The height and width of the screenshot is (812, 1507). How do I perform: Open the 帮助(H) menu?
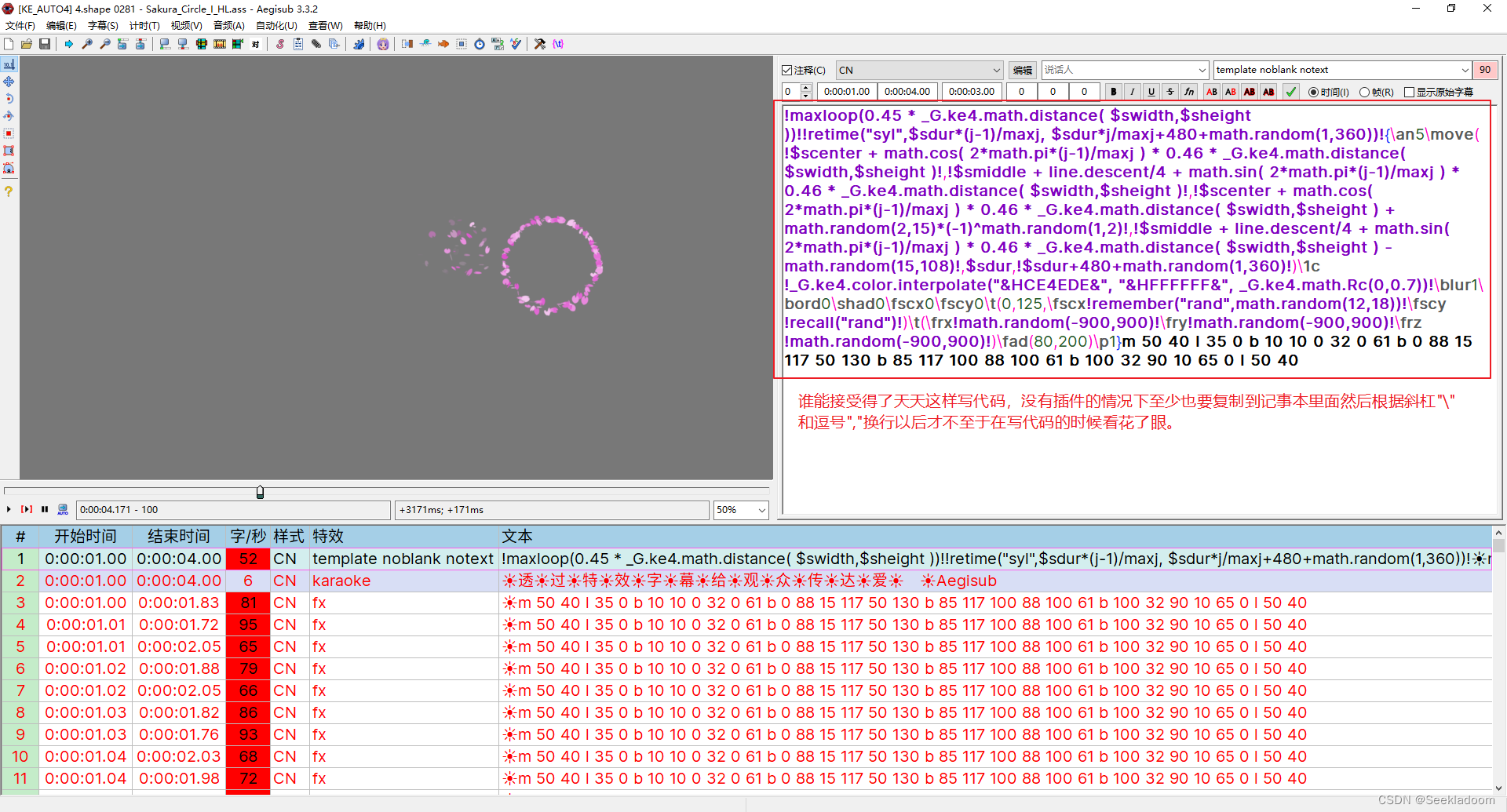(370, 26)
